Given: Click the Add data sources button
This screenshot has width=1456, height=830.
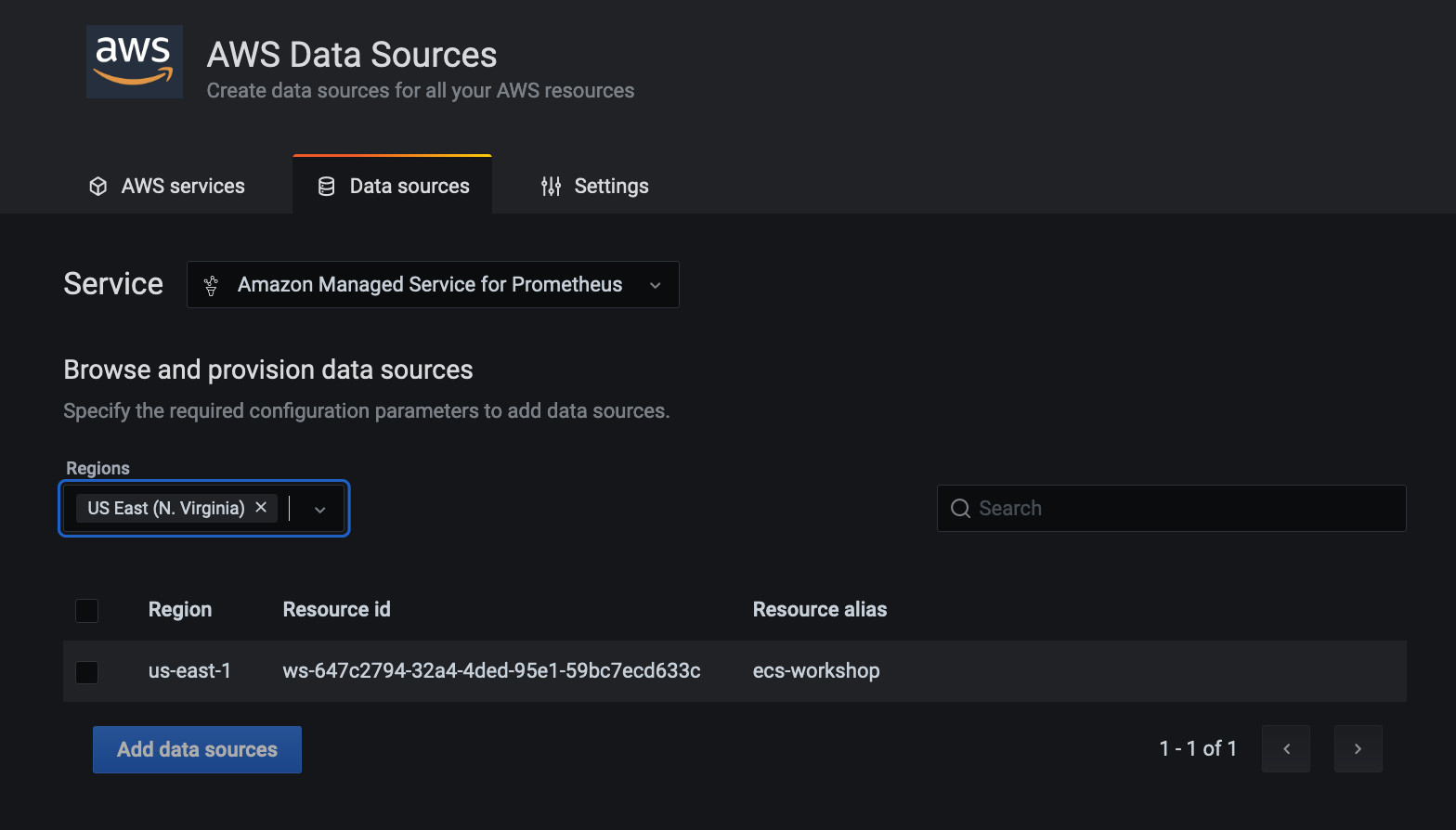Looking at the screenshot, I should (x=197, y=749).
